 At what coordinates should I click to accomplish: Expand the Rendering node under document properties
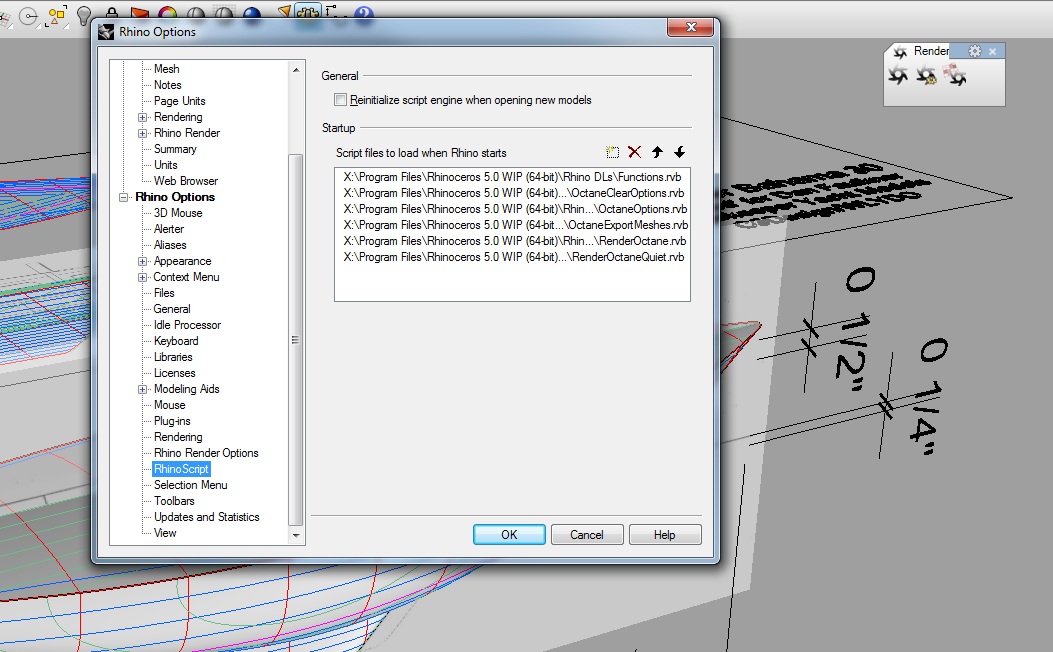[142, 118]
